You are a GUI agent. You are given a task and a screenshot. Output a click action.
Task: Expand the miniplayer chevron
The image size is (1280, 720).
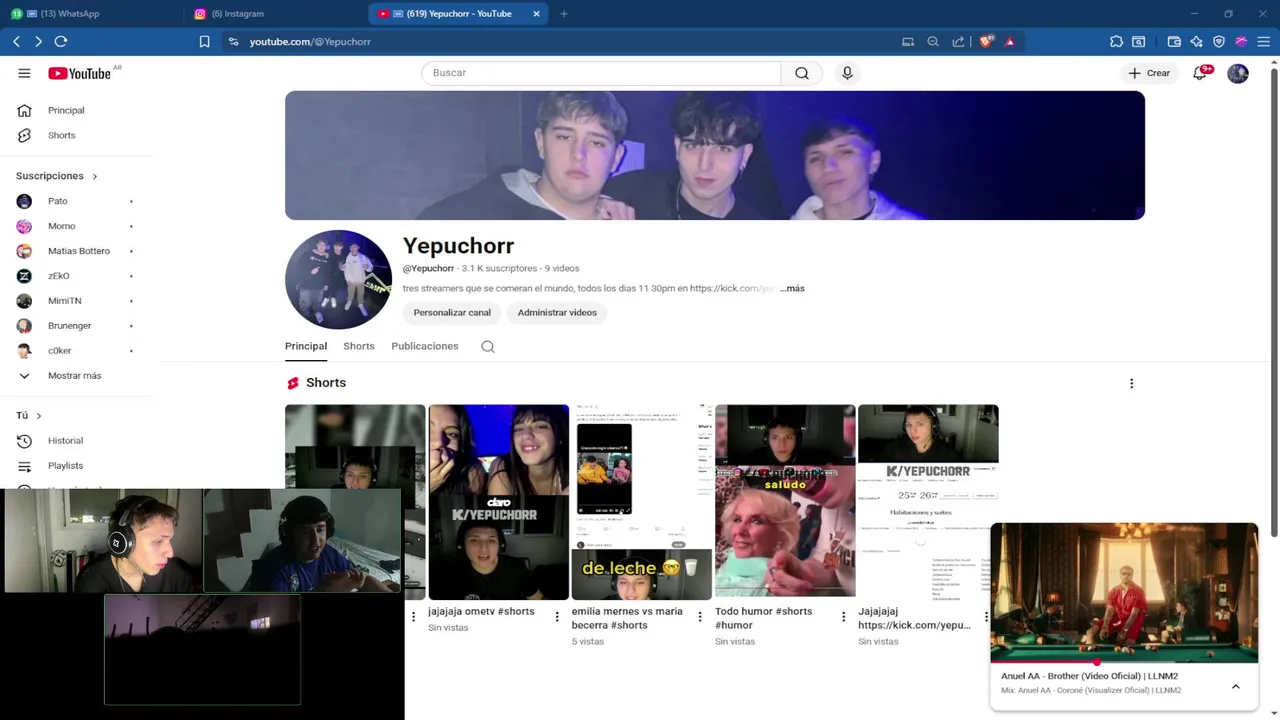coord(1236,686)
